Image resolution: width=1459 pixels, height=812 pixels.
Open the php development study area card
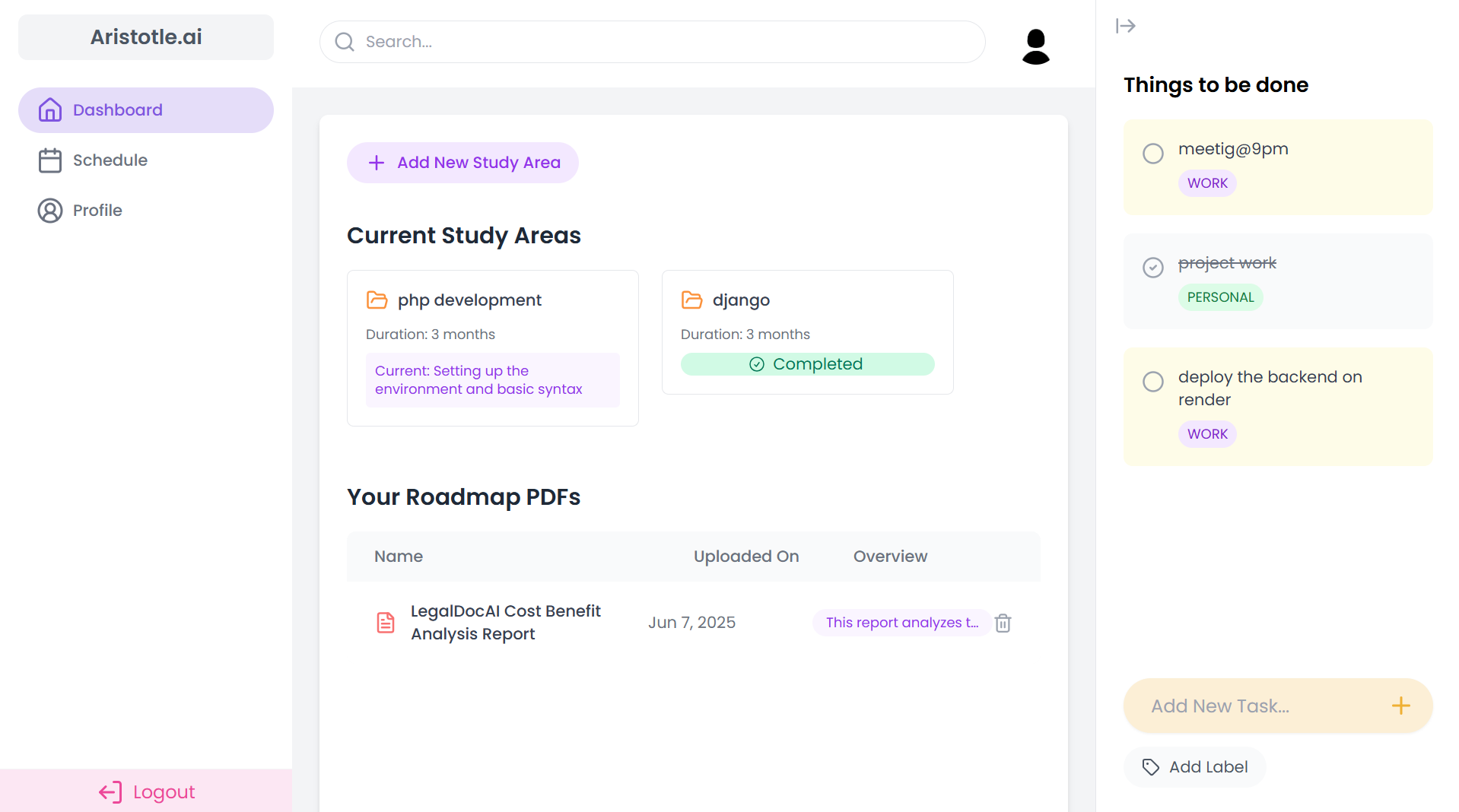pos(492,348)
